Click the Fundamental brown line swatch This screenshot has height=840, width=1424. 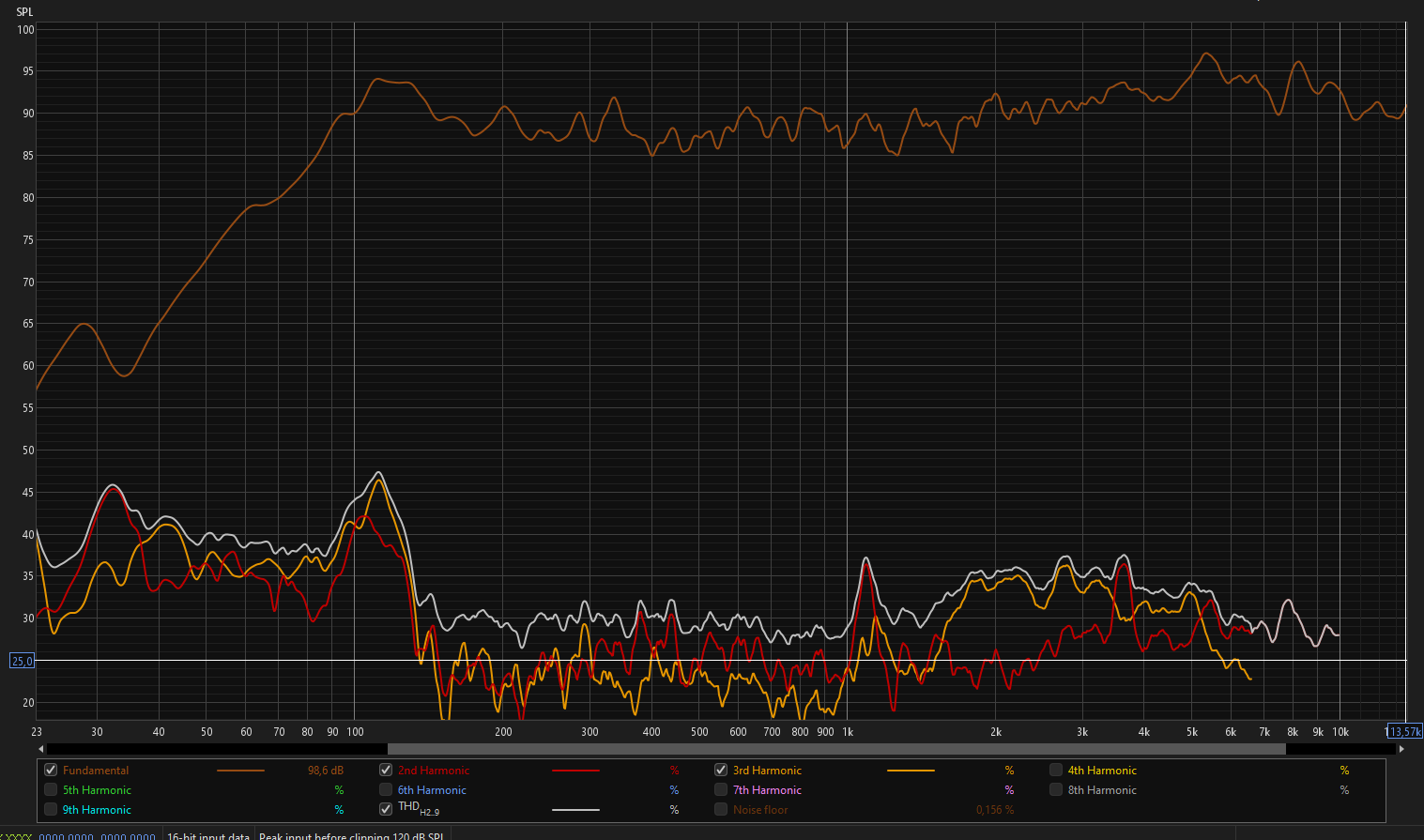240,771
